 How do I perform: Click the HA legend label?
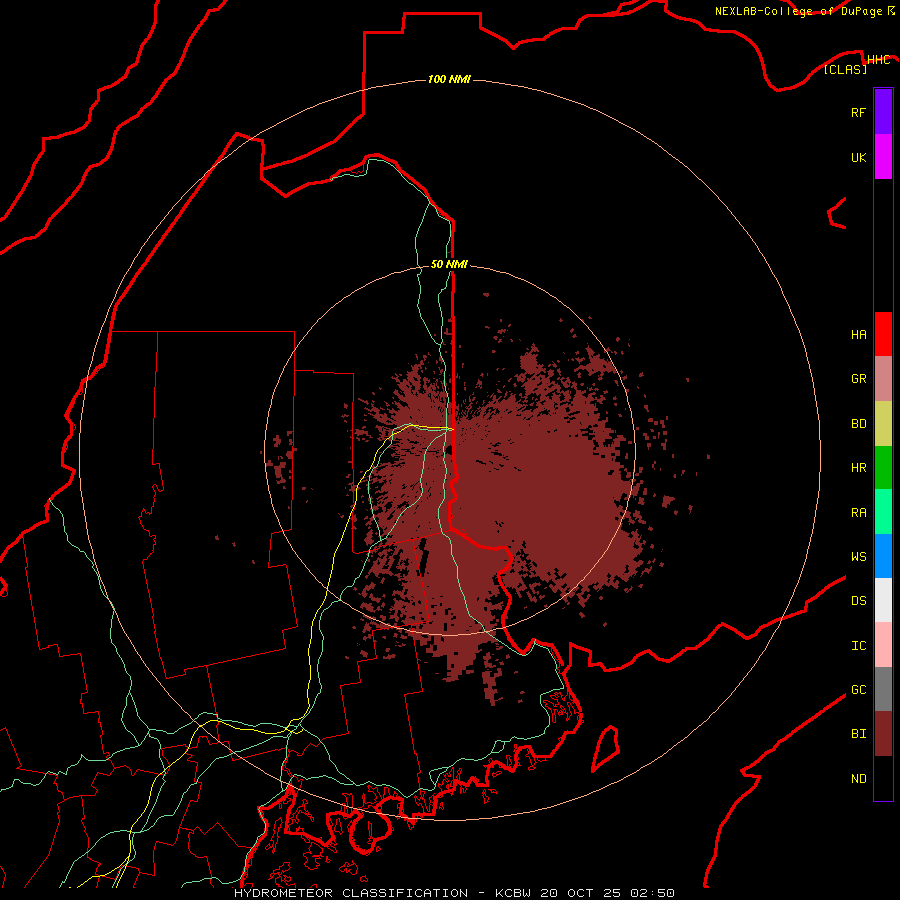(858, 335)
